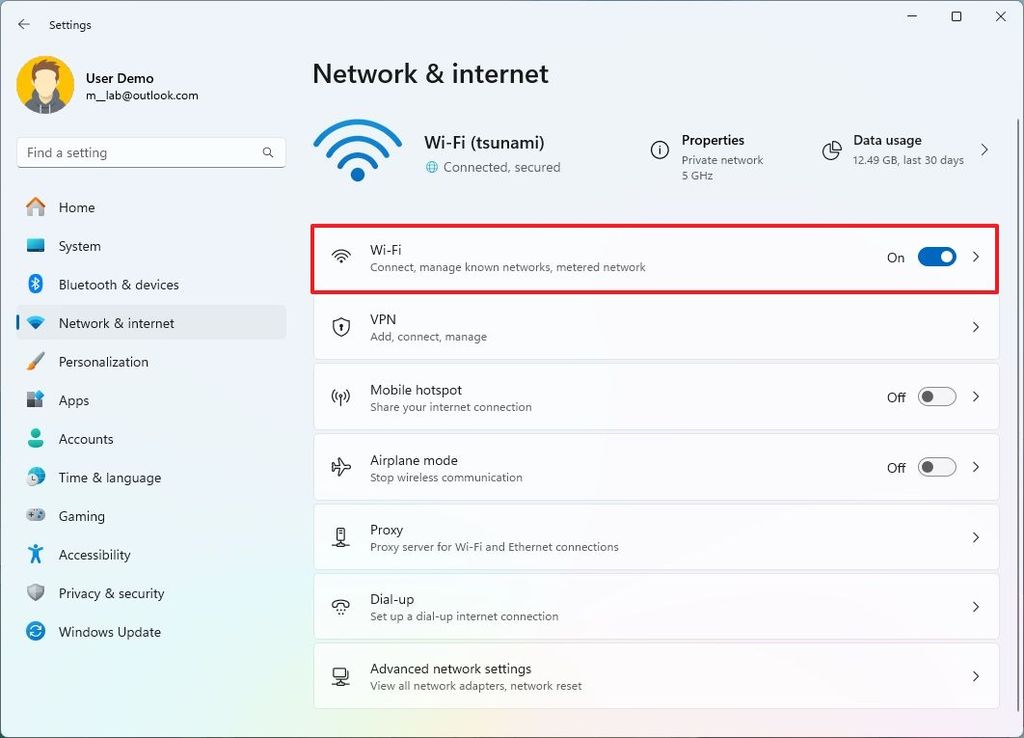This screenshot has width=1024, height=738.
Task: Switch to Network & internet in sidebar
Action: (114, 322)
